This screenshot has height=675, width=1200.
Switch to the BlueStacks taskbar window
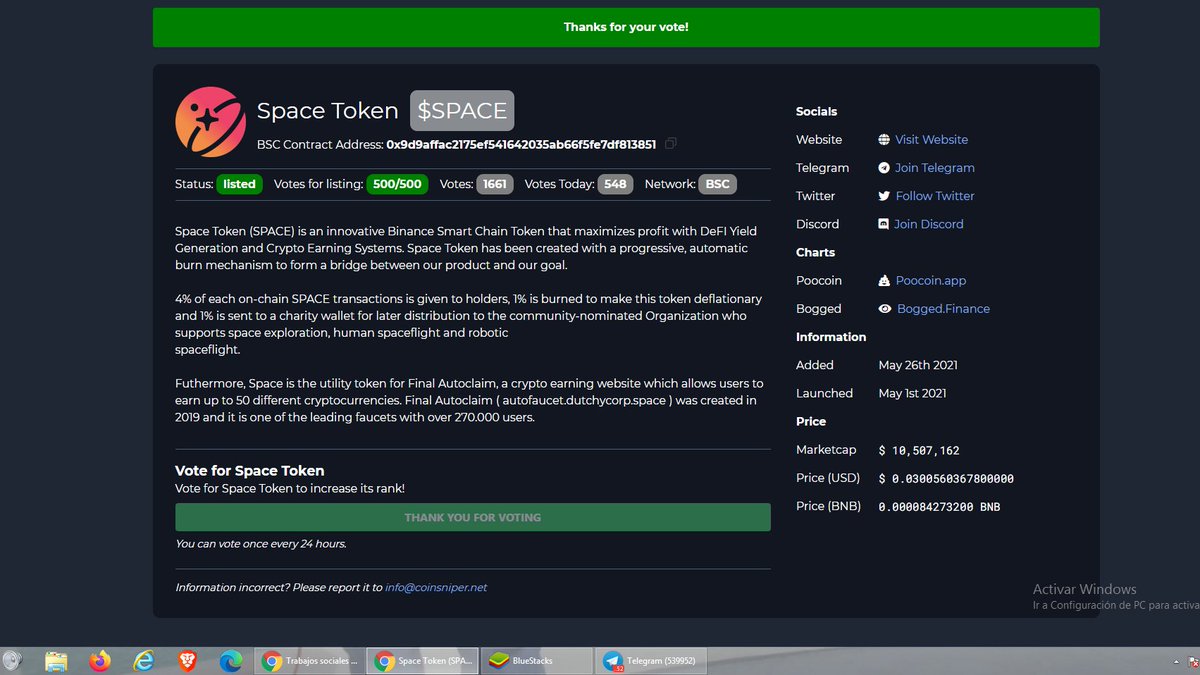click(536, 661)
